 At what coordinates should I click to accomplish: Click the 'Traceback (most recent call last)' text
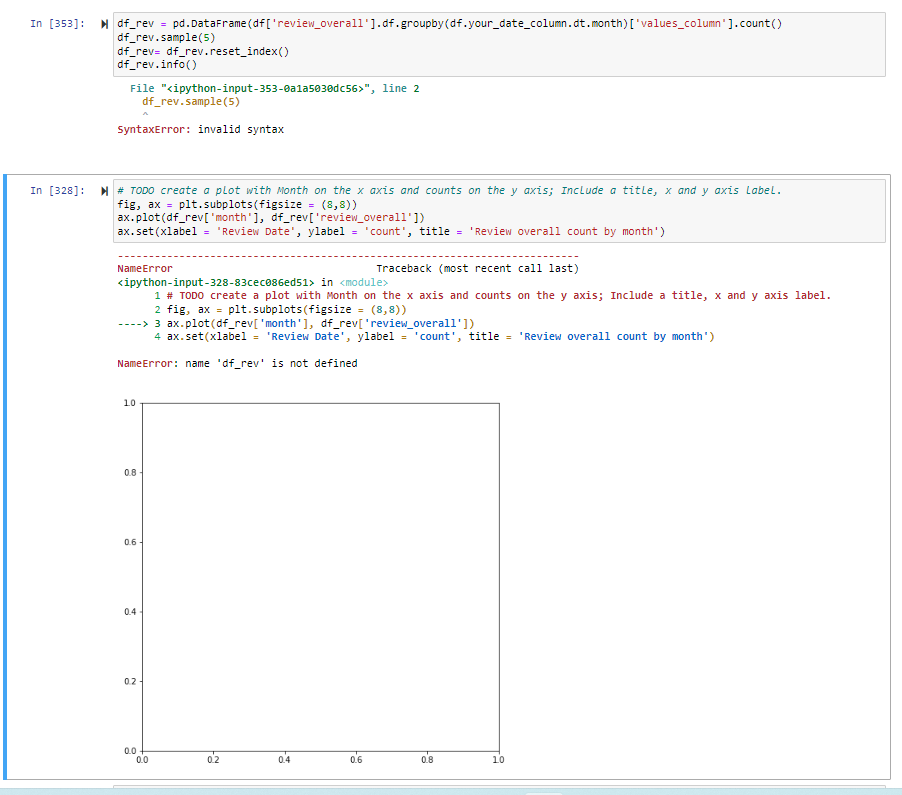(477, 269)
